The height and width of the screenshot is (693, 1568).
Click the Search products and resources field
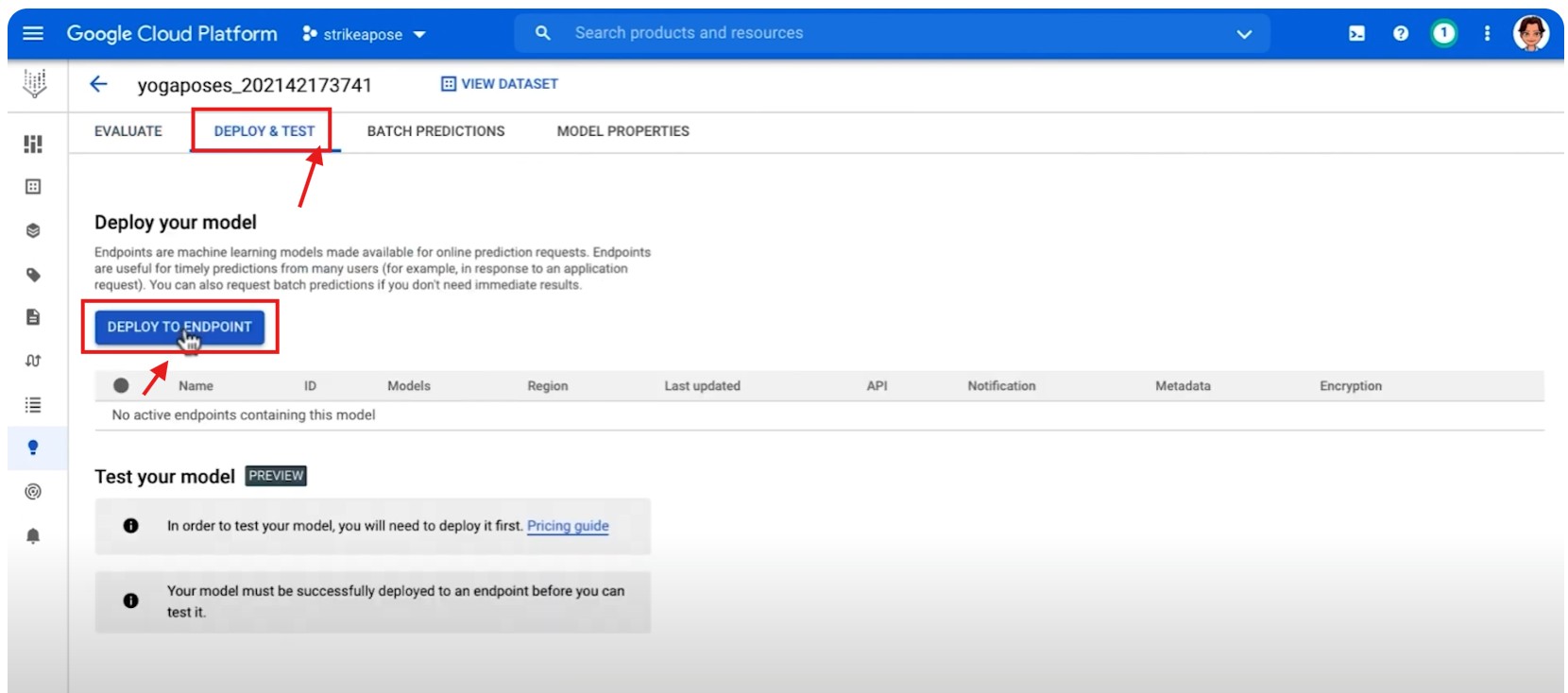pos(850,33)
